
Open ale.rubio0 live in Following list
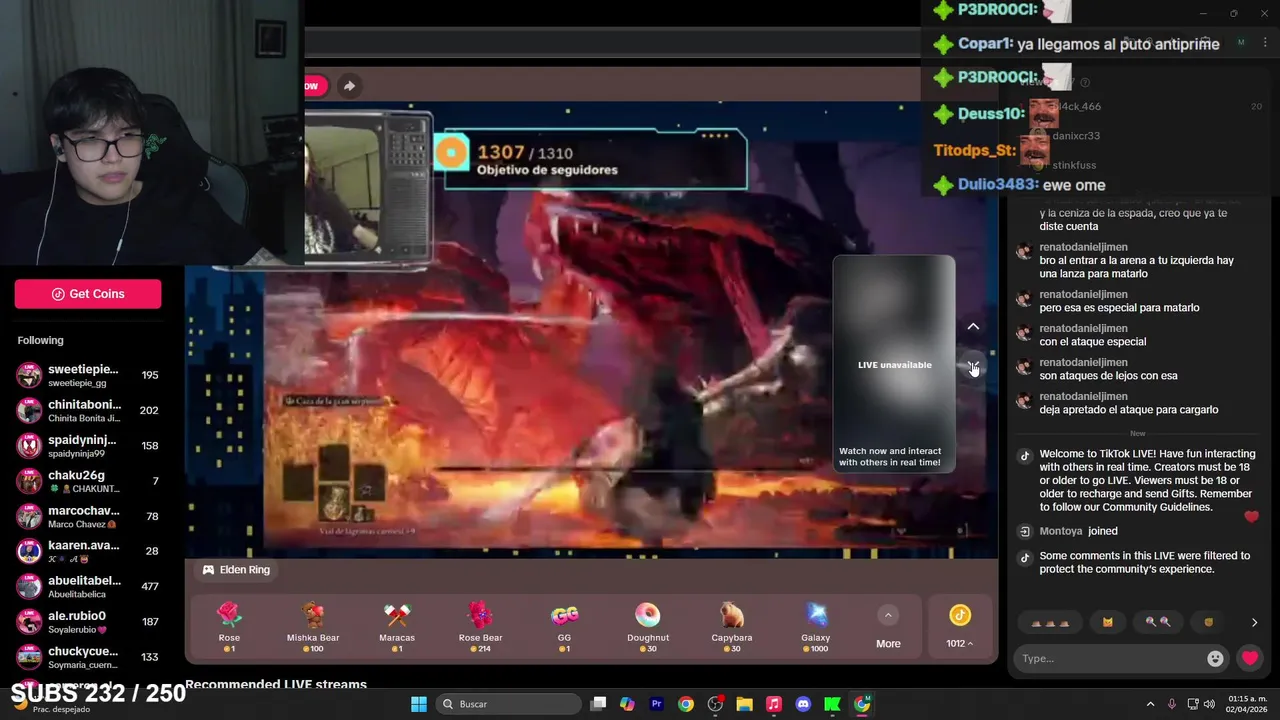tap(88, 621)
